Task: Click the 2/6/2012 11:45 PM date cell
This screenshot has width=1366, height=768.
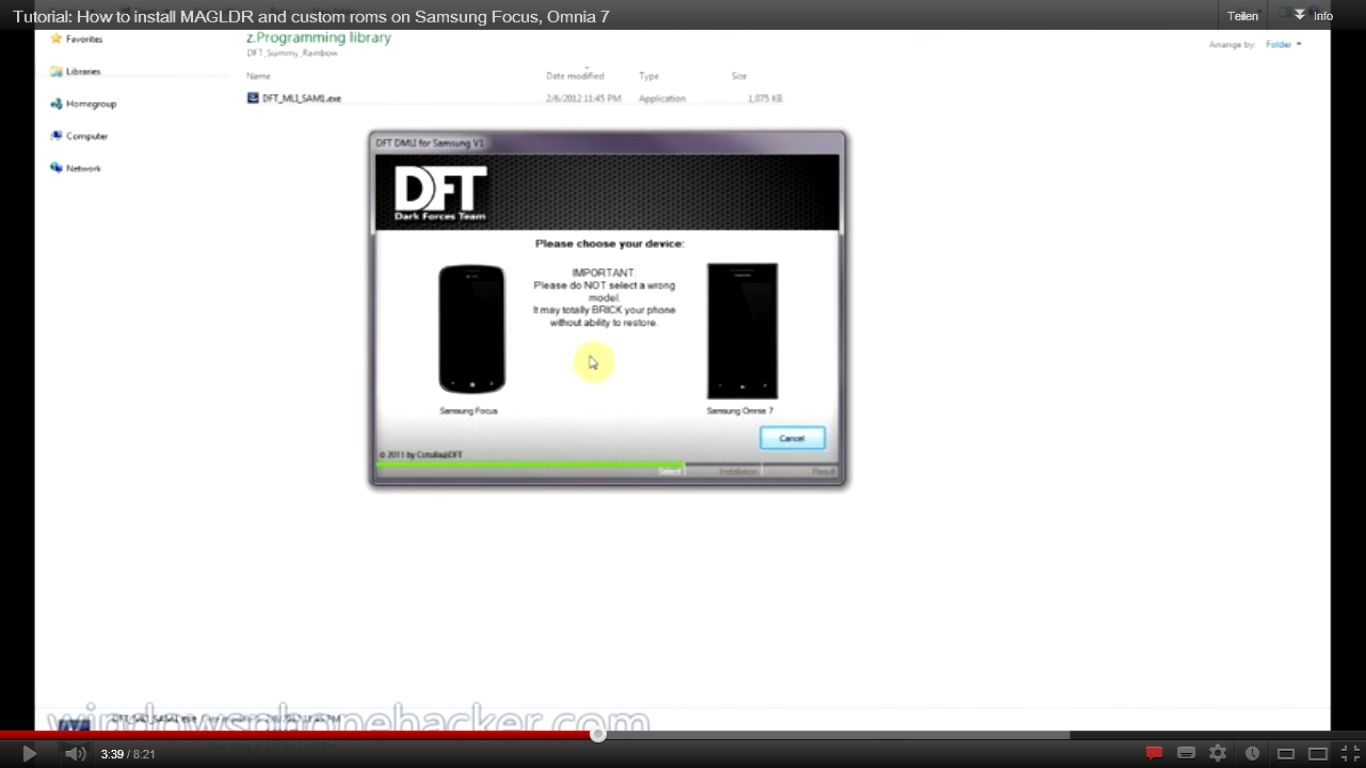Action: tap(583, 98)
